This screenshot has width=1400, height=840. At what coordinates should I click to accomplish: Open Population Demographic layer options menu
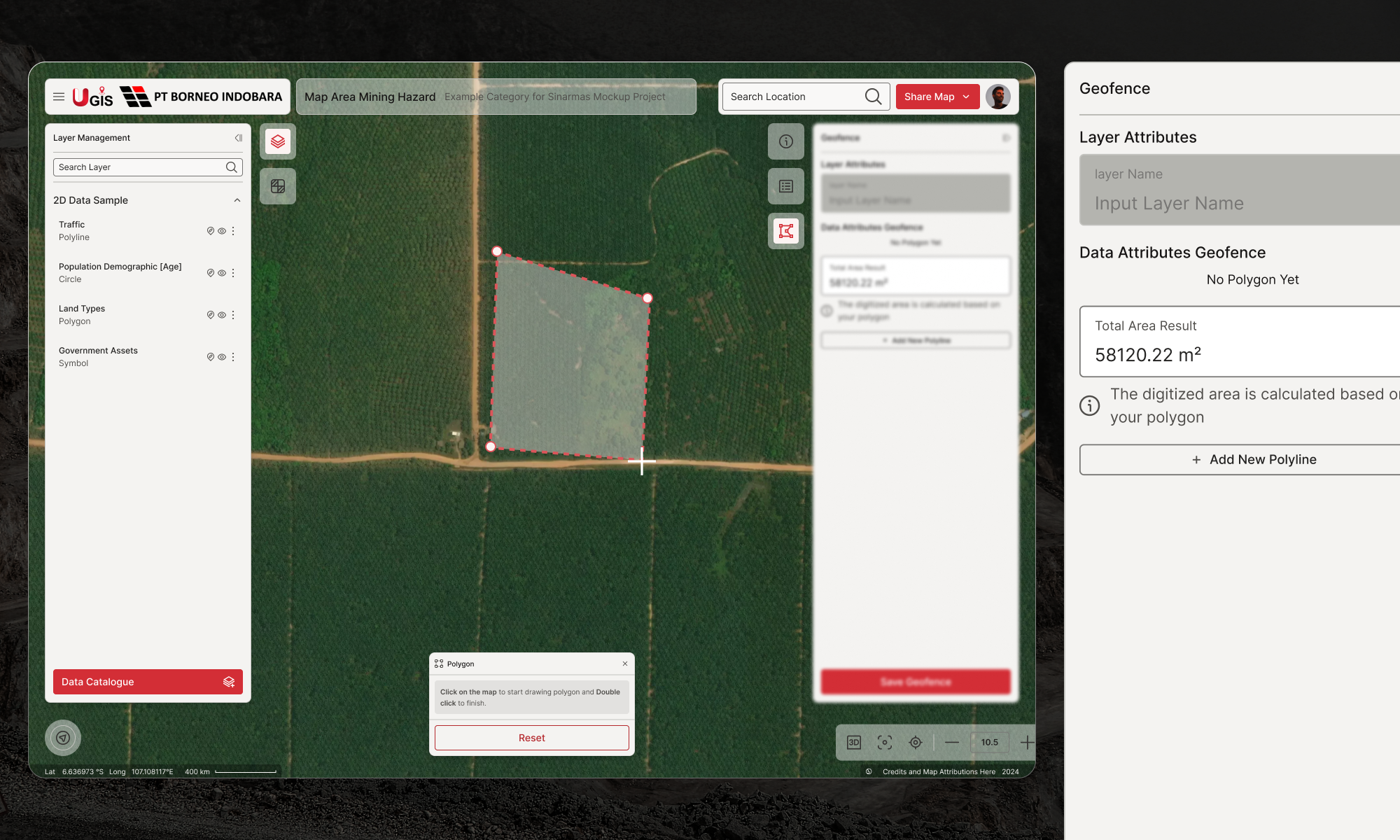pyautogui.click(x=233, y=273)
